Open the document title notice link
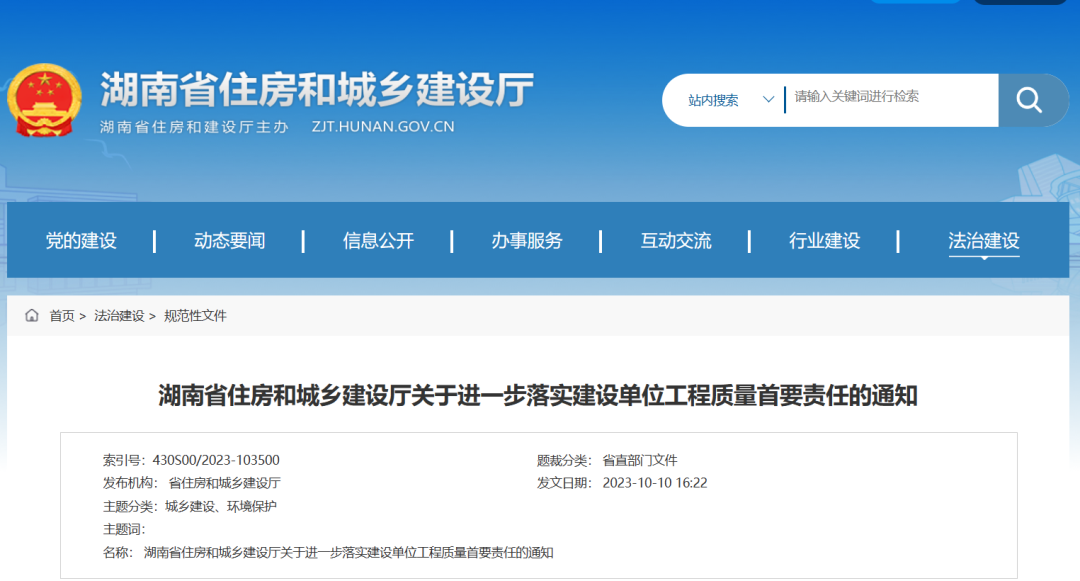The width and height of the screenshot is (1080, 581). pos(540,392)
